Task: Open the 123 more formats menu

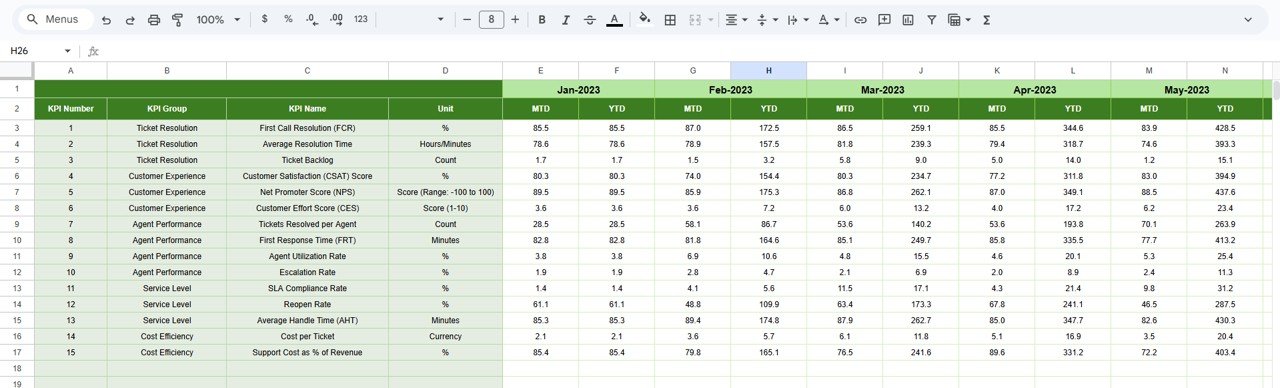Action: pos(361,19)
